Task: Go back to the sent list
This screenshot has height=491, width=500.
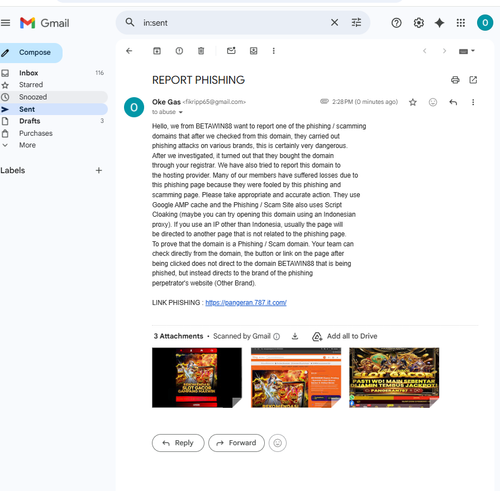Action: click(129, 51)
